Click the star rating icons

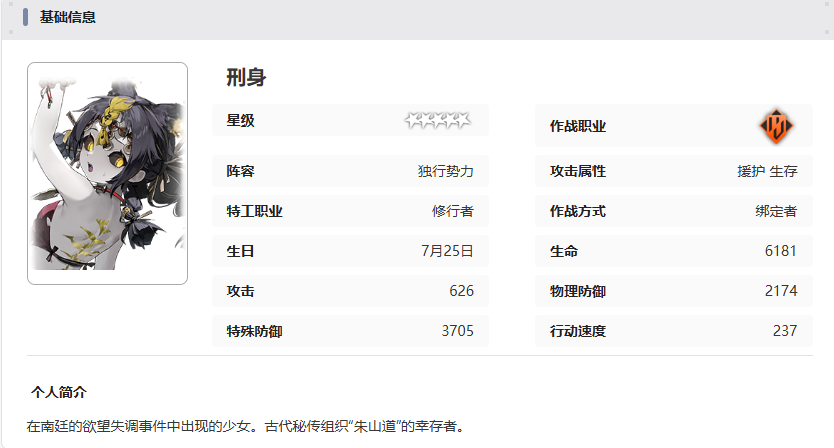click(x=438, y=121)
